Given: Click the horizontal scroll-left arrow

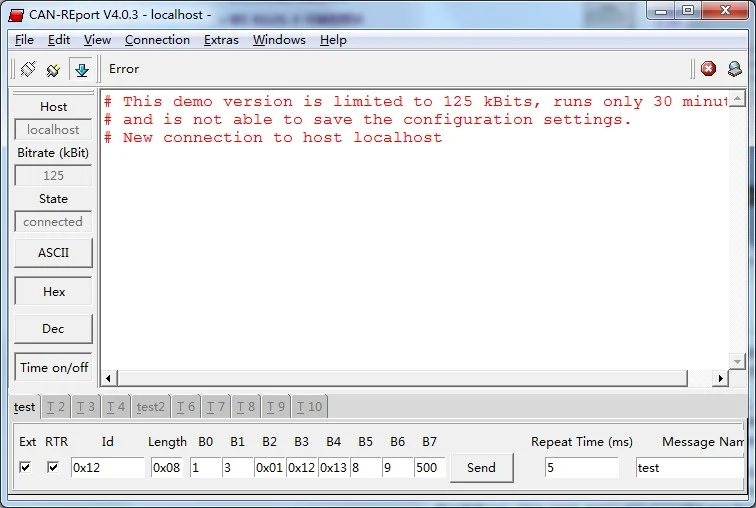Looking at the screenshot, I should coord(108,378).
